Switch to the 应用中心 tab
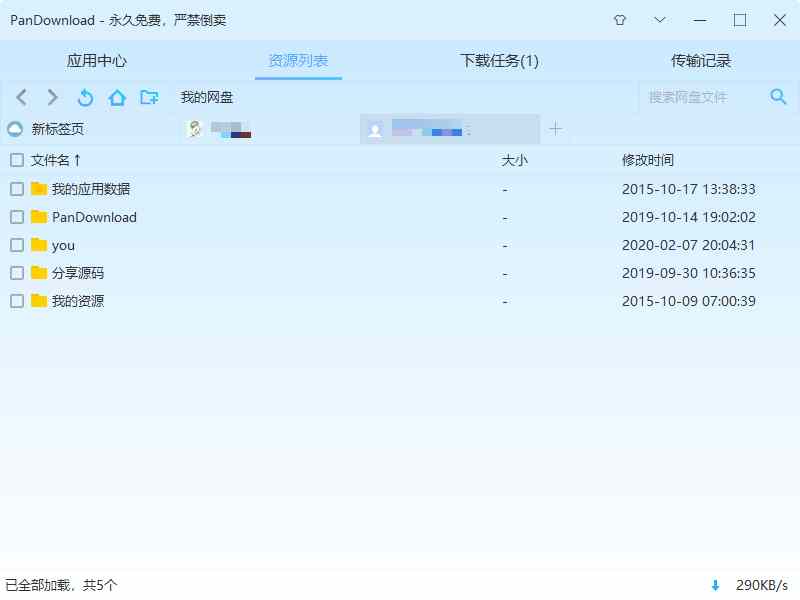Image resolution: width=800 pixels, height=600 pixels. (x=96, y=61)
